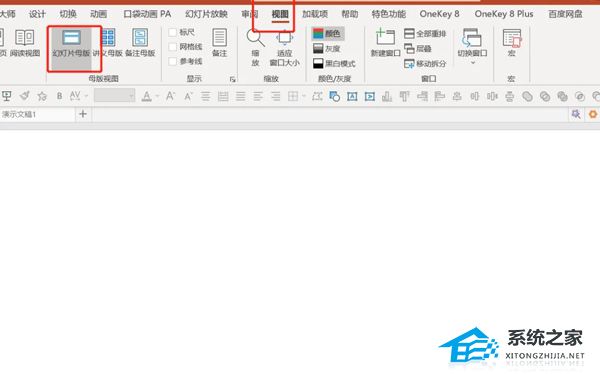
Task: Select Black and White (黑白模式) mode
Action: (x=334, y=64)
